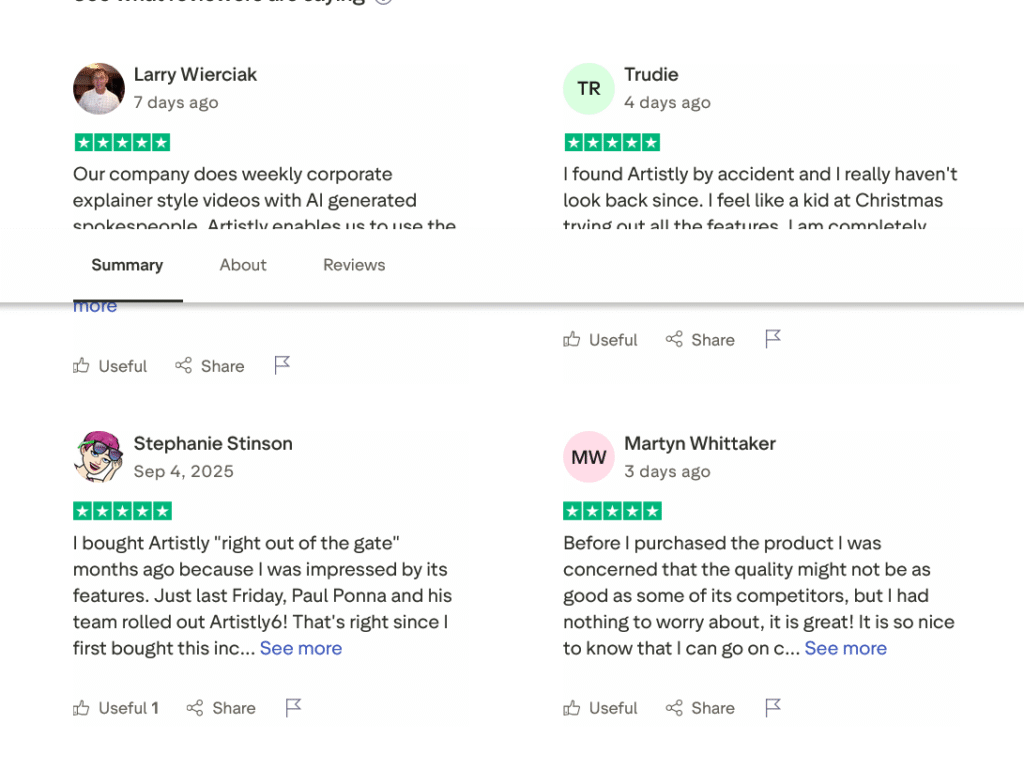The width and height of the screenshot is (1024, 770).
Task: Mark Larry Wierciak's review as useful
Action: [110, 366]
